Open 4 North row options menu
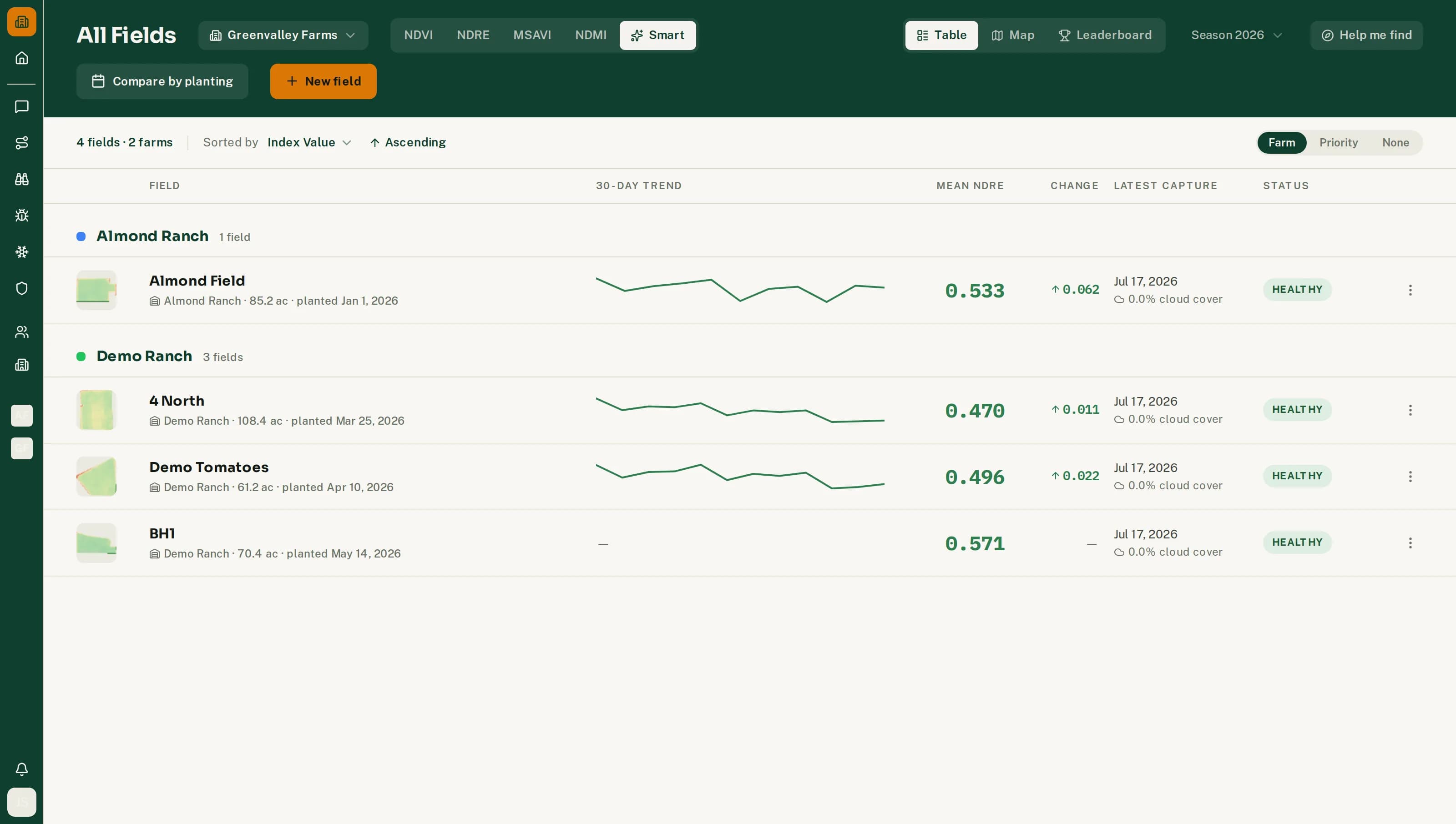The width and height of the screenshot is (1456, 824). click(x=1410, y=410)
